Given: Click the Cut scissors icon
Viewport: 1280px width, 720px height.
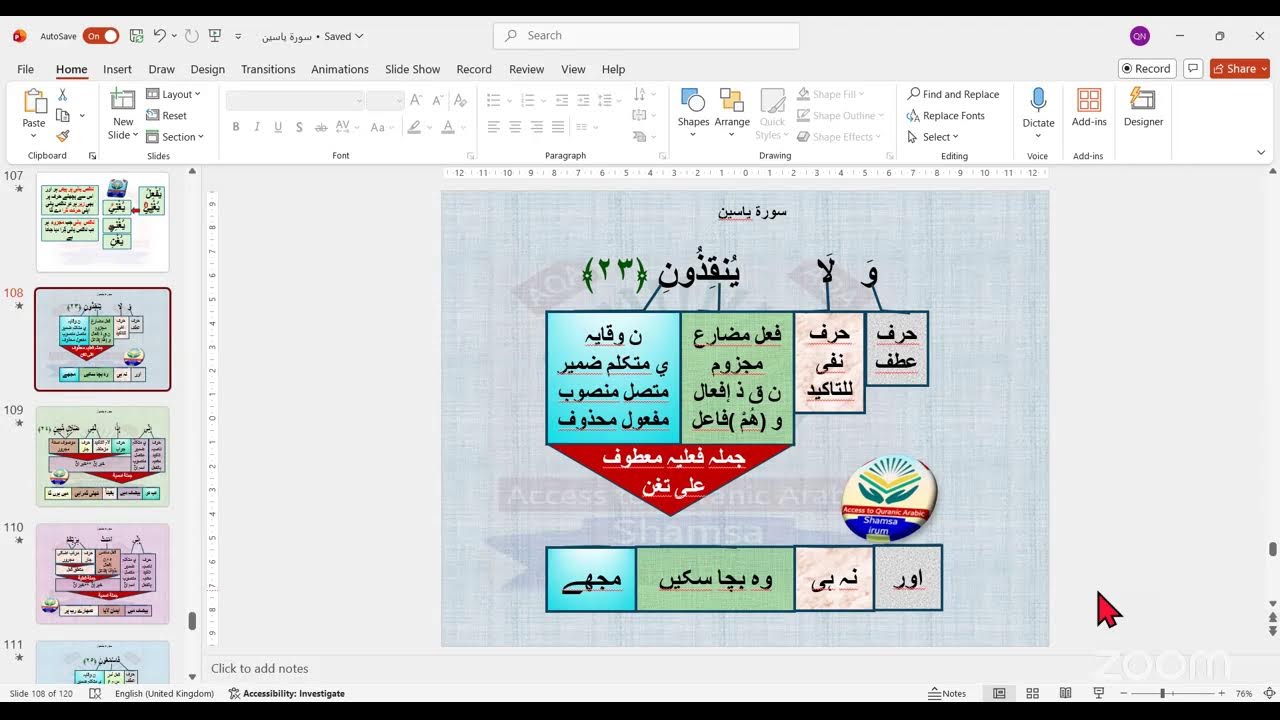Looking at the screenshot, I should 63,94.
